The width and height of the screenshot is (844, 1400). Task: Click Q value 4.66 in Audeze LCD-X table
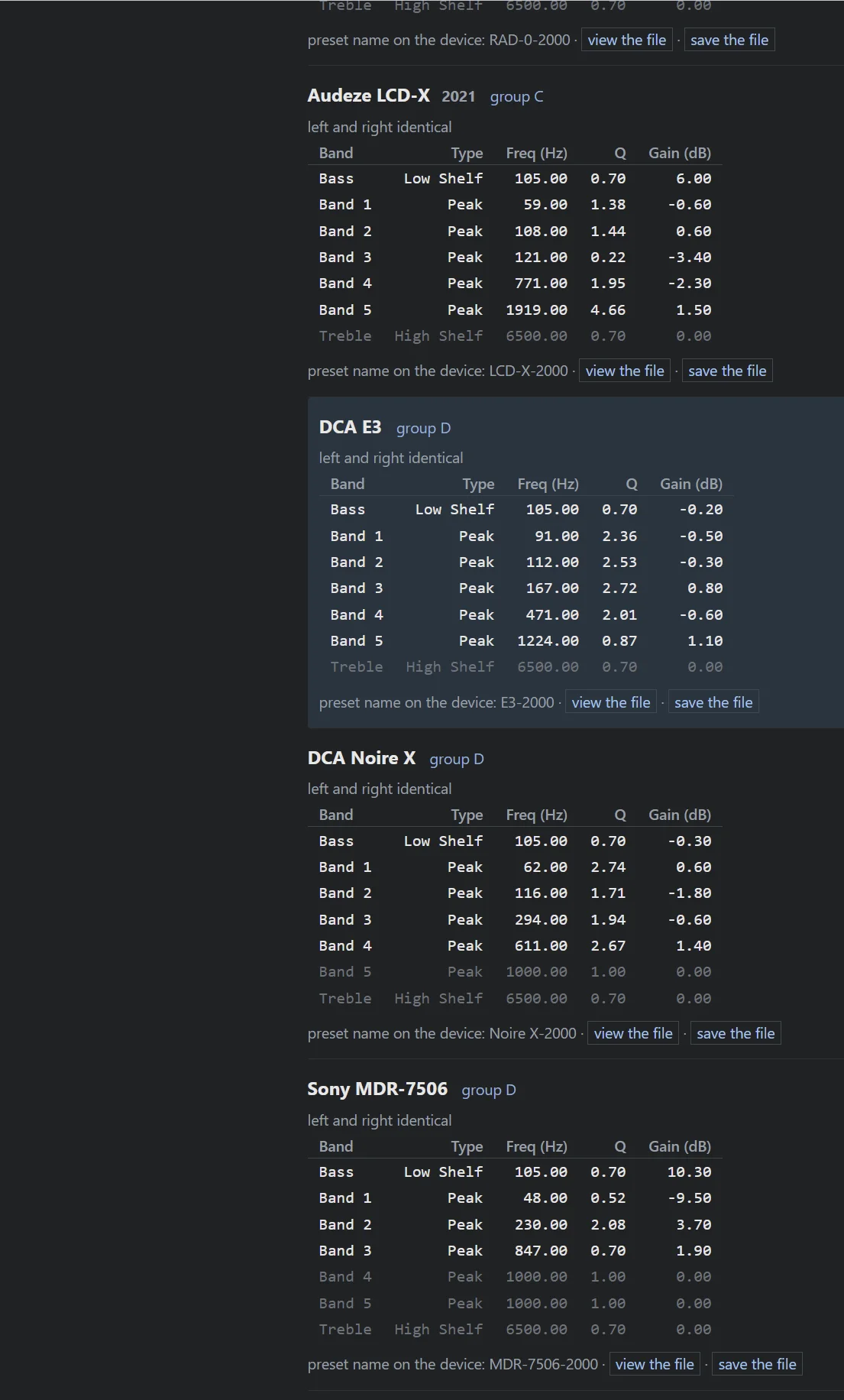pyautogui.click(x=608, y=310)
